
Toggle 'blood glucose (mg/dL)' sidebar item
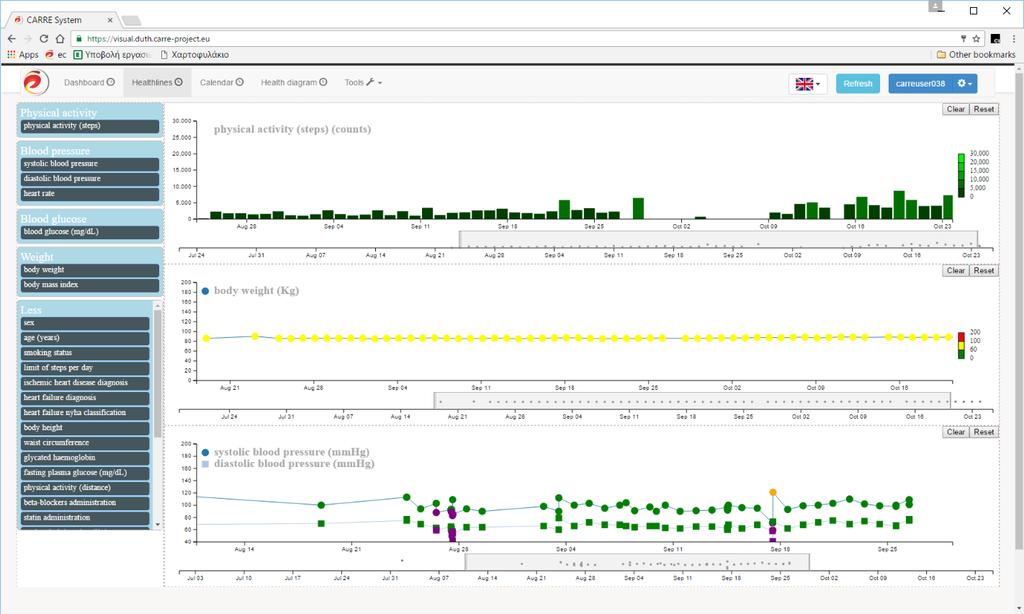pos(89,232)
